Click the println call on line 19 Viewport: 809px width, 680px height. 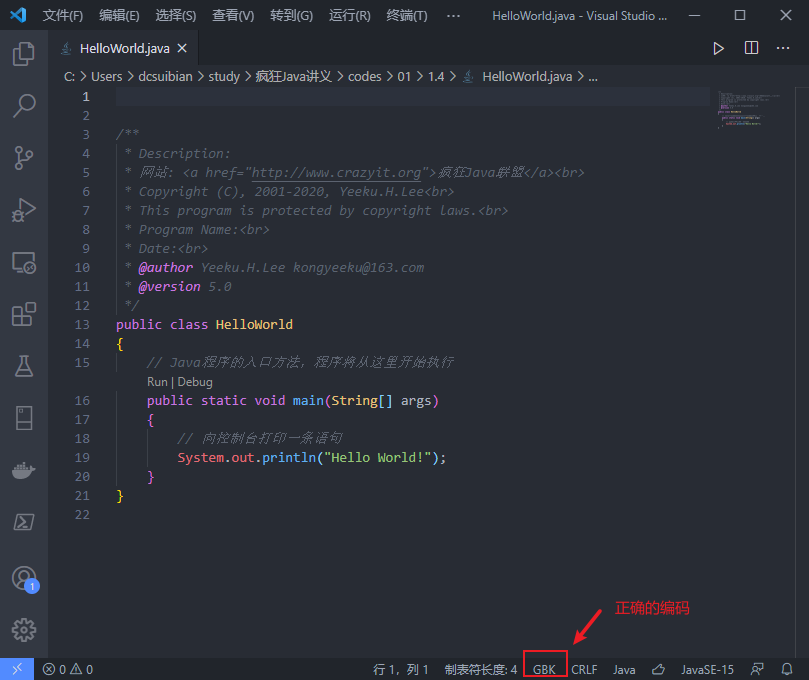click(x=289, y=458)
